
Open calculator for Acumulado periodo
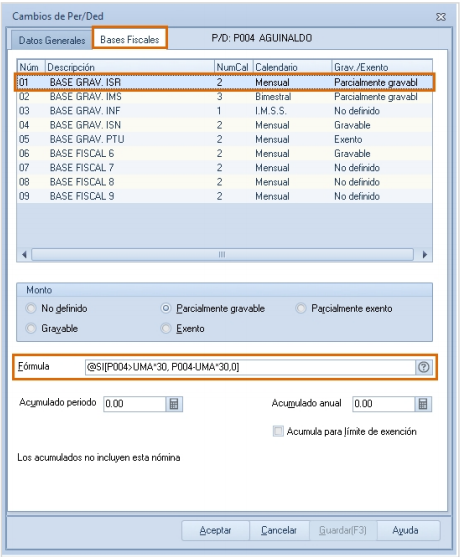[174, 404]
